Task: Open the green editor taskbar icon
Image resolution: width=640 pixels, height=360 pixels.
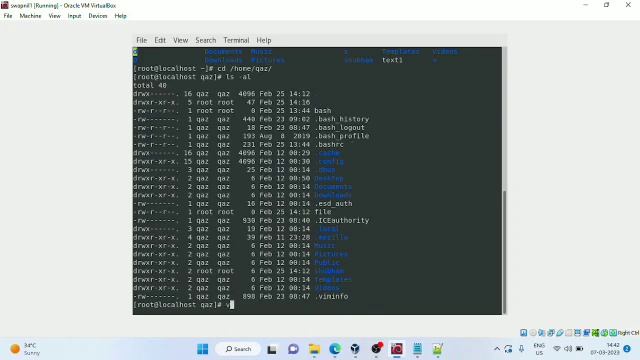Action: (x=438, y=349)
